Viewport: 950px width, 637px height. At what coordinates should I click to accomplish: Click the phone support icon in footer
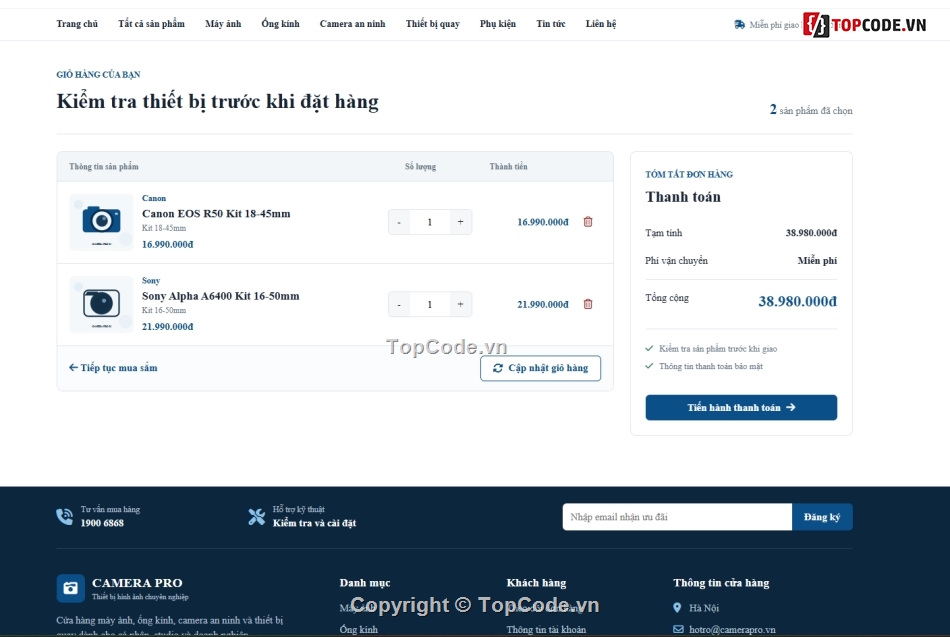point(64,516)
